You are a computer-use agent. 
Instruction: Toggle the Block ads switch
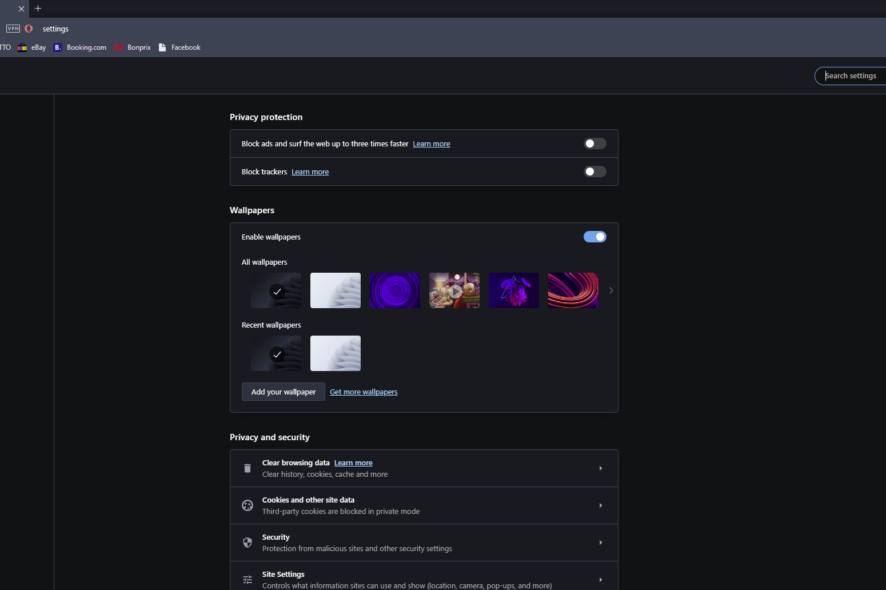594,144
